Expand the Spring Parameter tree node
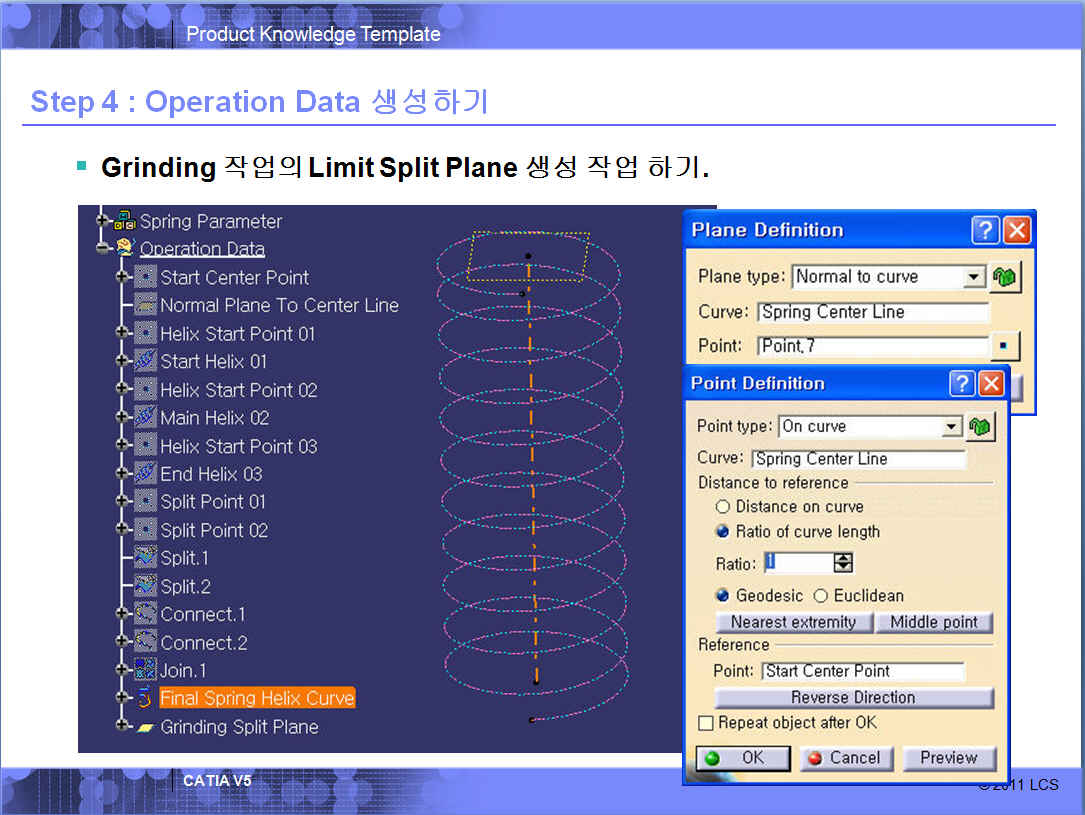 [x=102, y=221]
